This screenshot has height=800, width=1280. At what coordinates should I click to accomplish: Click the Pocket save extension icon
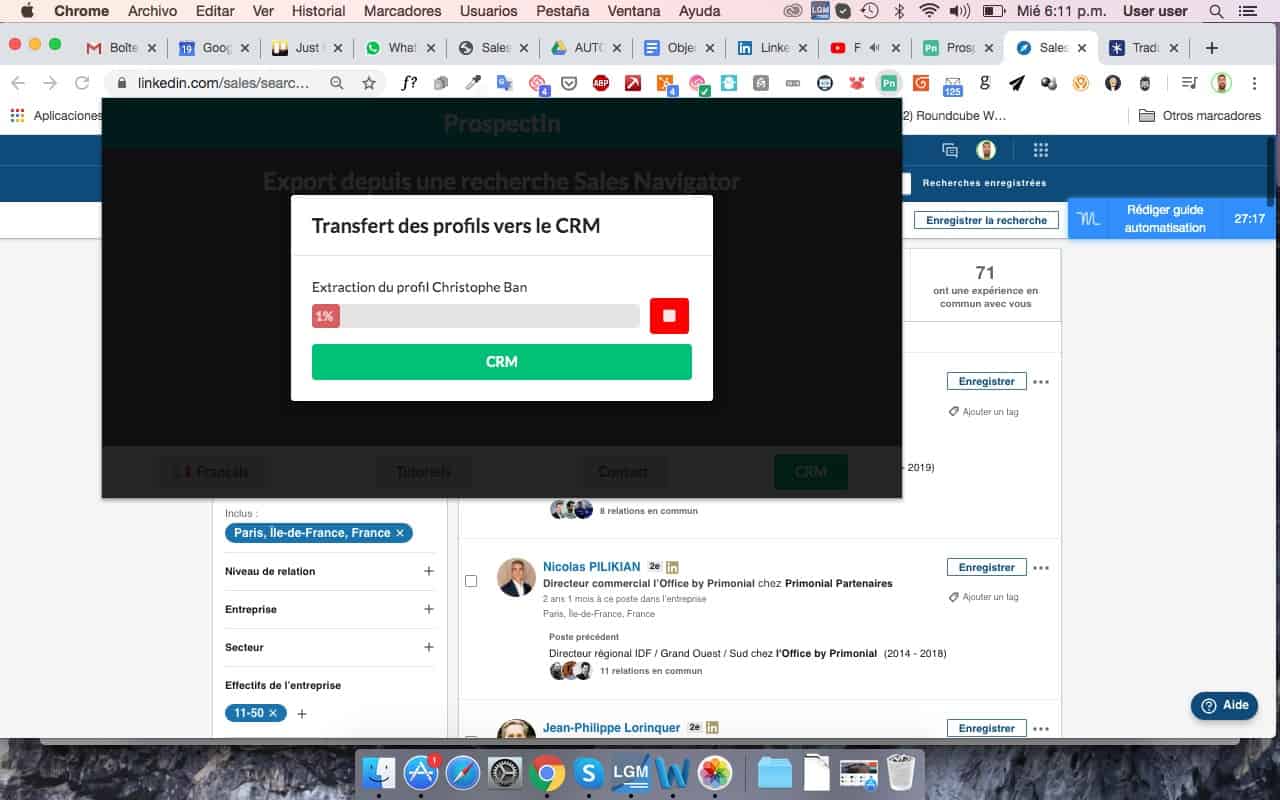click(569, 83)
